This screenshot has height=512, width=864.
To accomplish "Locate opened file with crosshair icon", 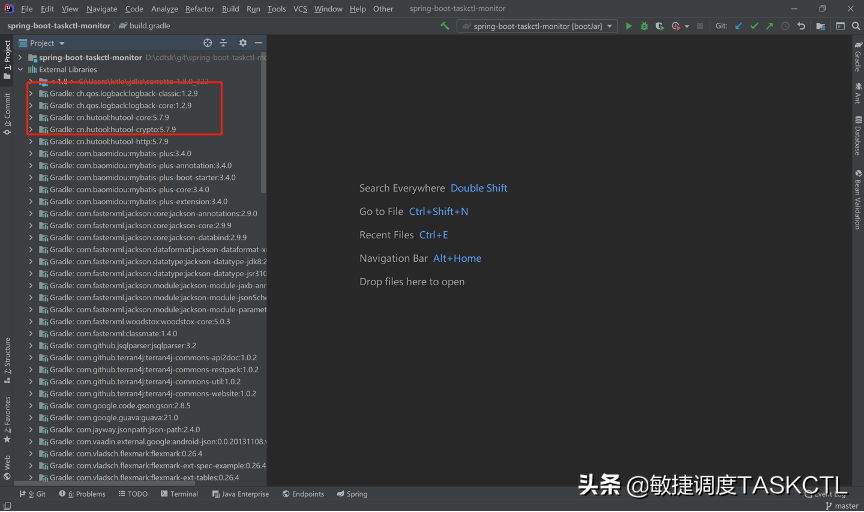I will click(x=207, y=42).
